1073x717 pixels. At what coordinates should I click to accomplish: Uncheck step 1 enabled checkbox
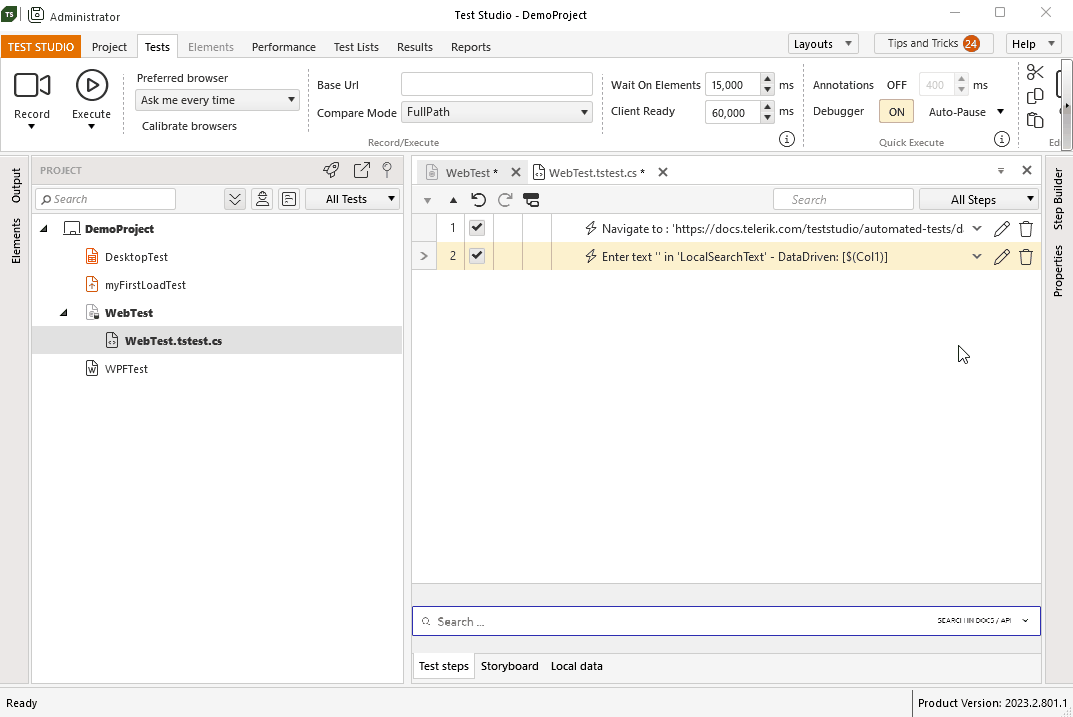click(477, 227)
